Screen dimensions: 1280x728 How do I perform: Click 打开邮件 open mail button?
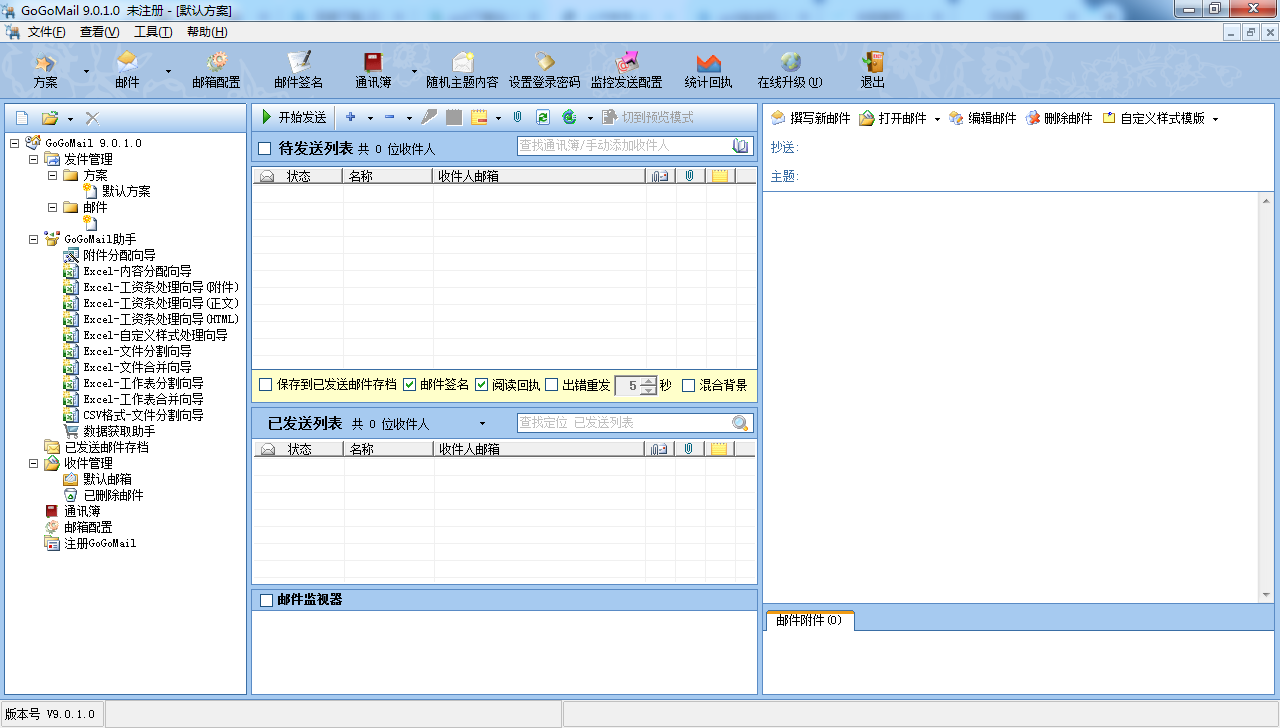coord(892,118)
